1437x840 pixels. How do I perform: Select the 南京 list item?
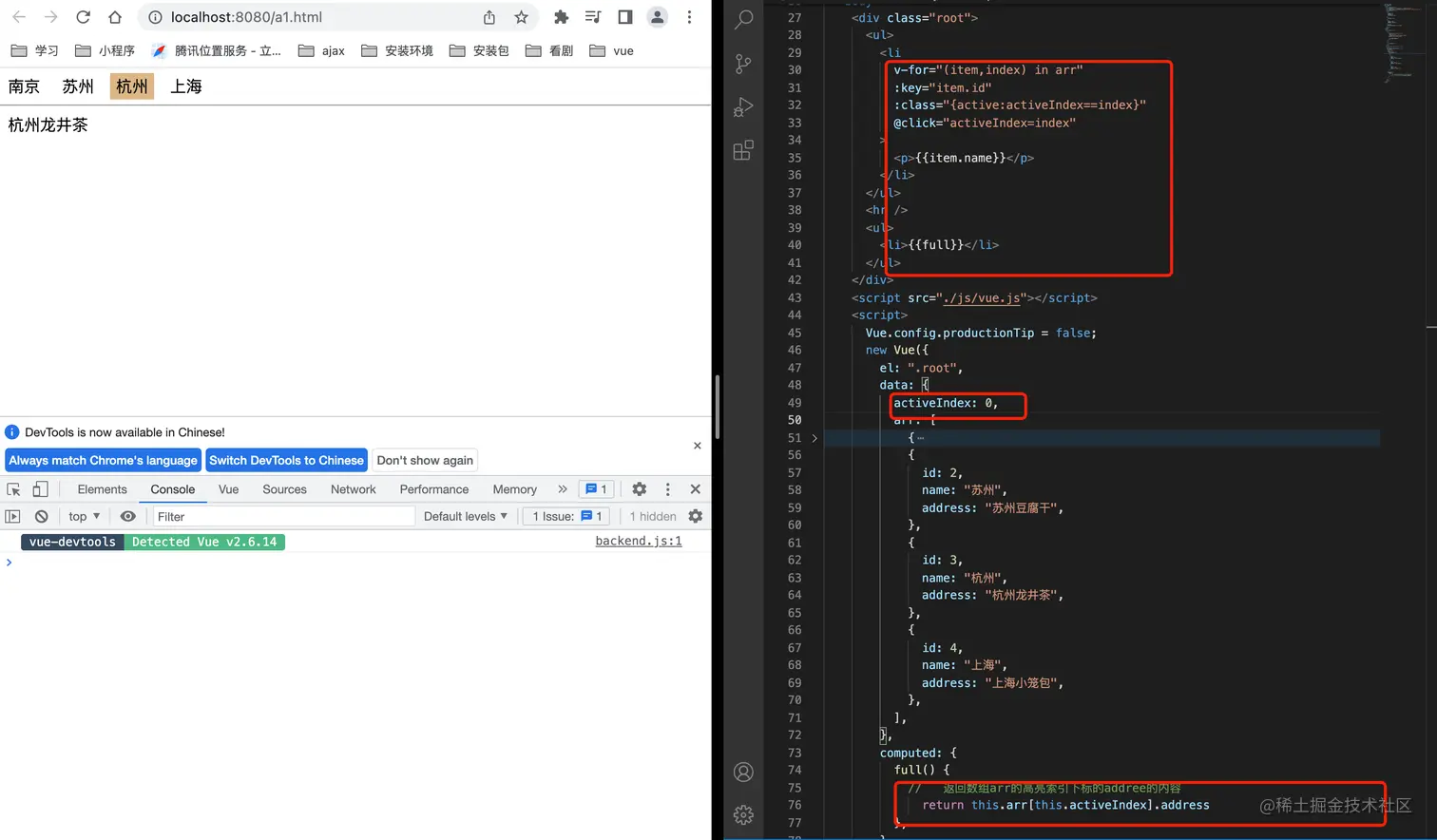pos(24,86)
